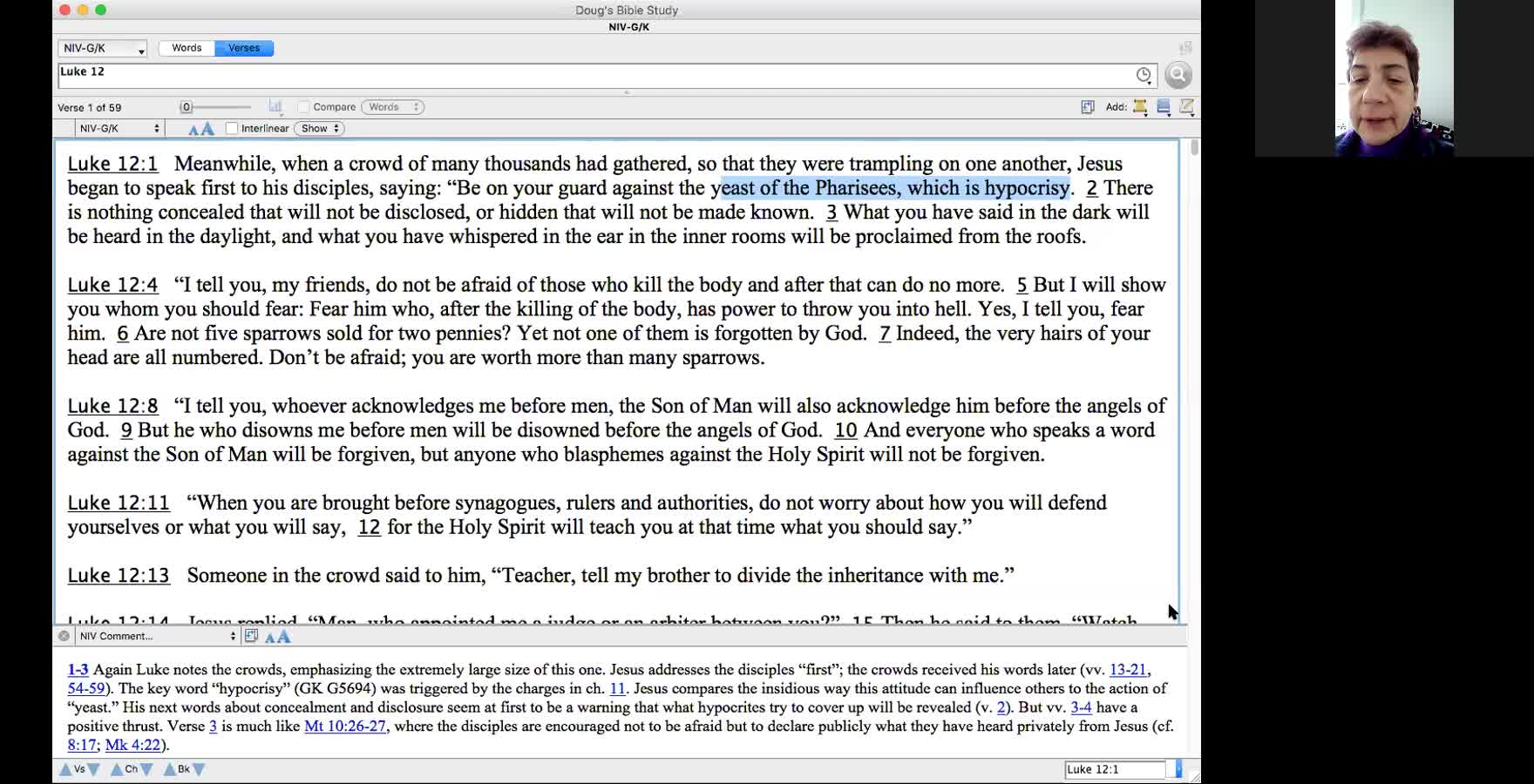This screenshot has height=784, width=1534.
Task: Click the Luke 12:1 verse reference
Action: click(112, 164)
